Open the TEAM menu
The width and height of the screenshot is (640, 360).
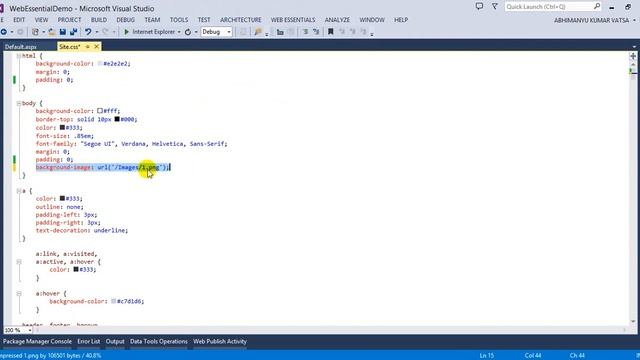click(x=152, y=20)
